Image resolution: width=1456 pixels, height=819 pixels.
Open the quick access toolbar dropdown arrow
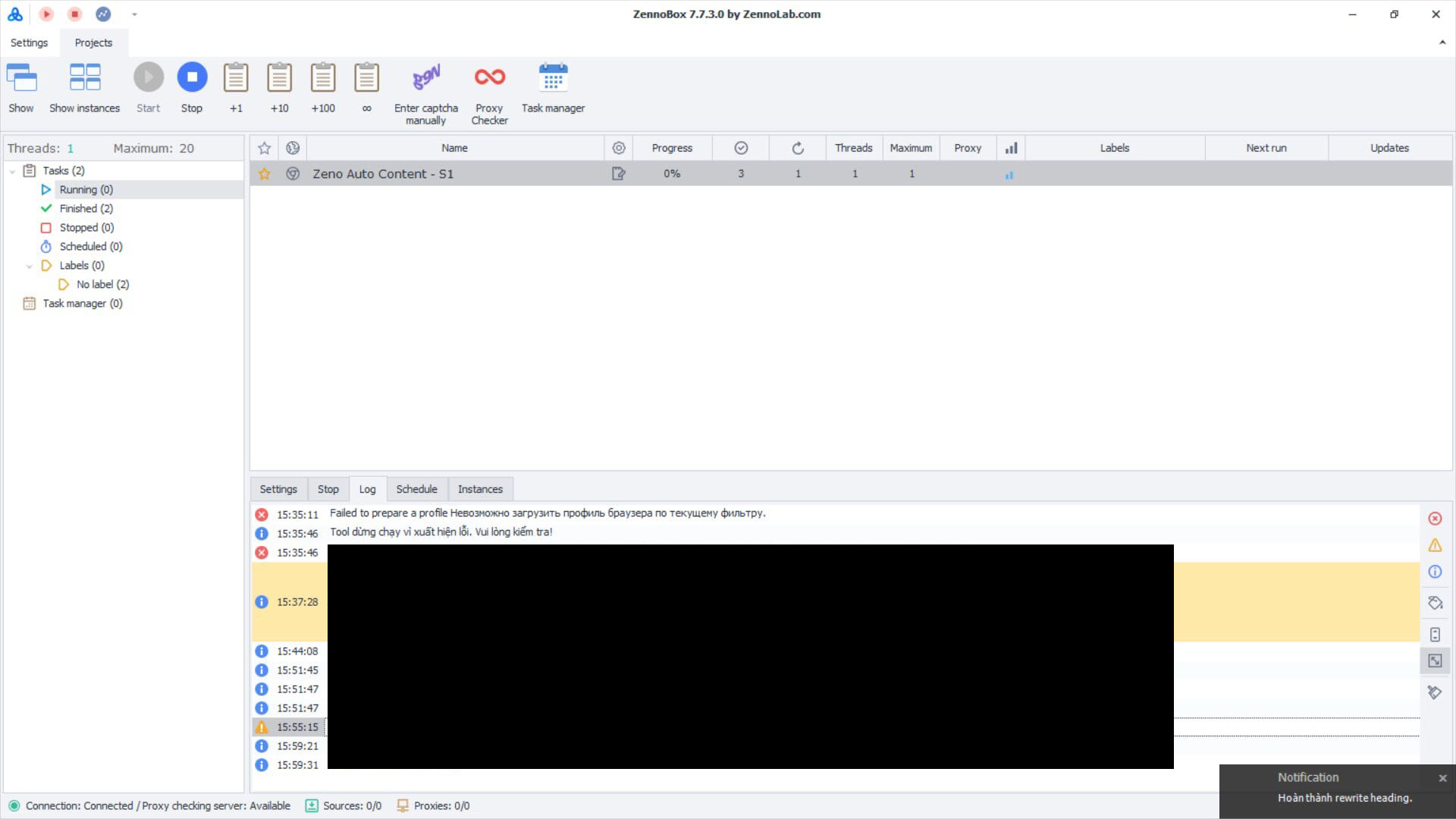click(x=134, y=14)
